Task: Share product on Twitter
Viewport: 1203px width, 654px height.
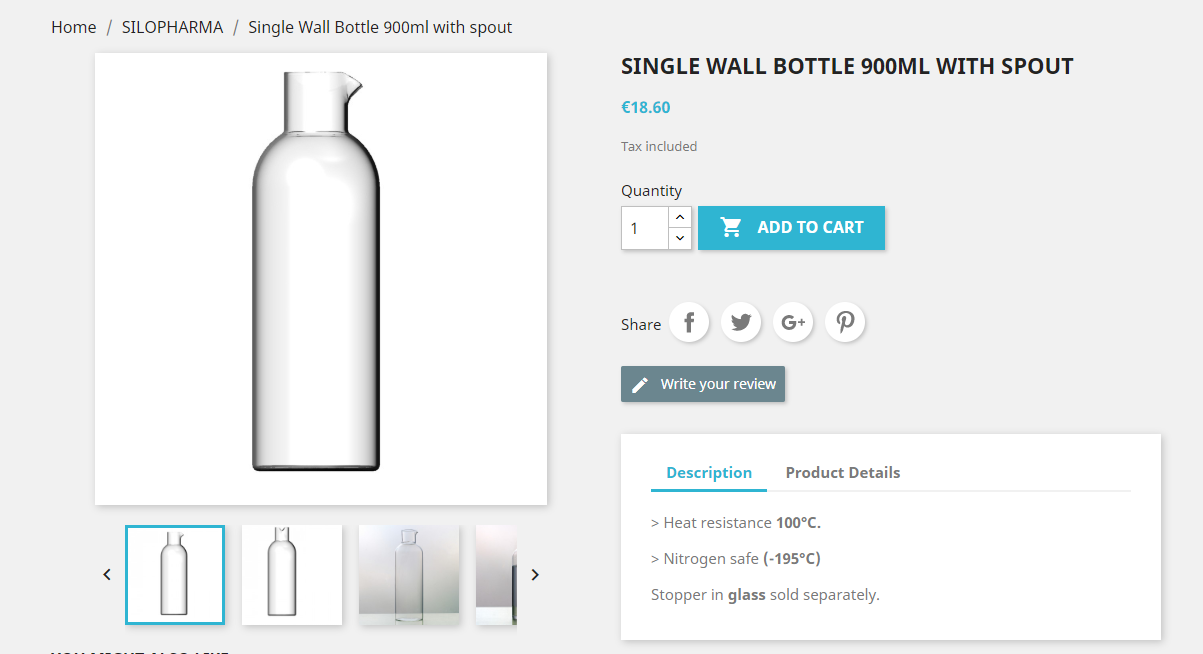Action: [741, 323]
